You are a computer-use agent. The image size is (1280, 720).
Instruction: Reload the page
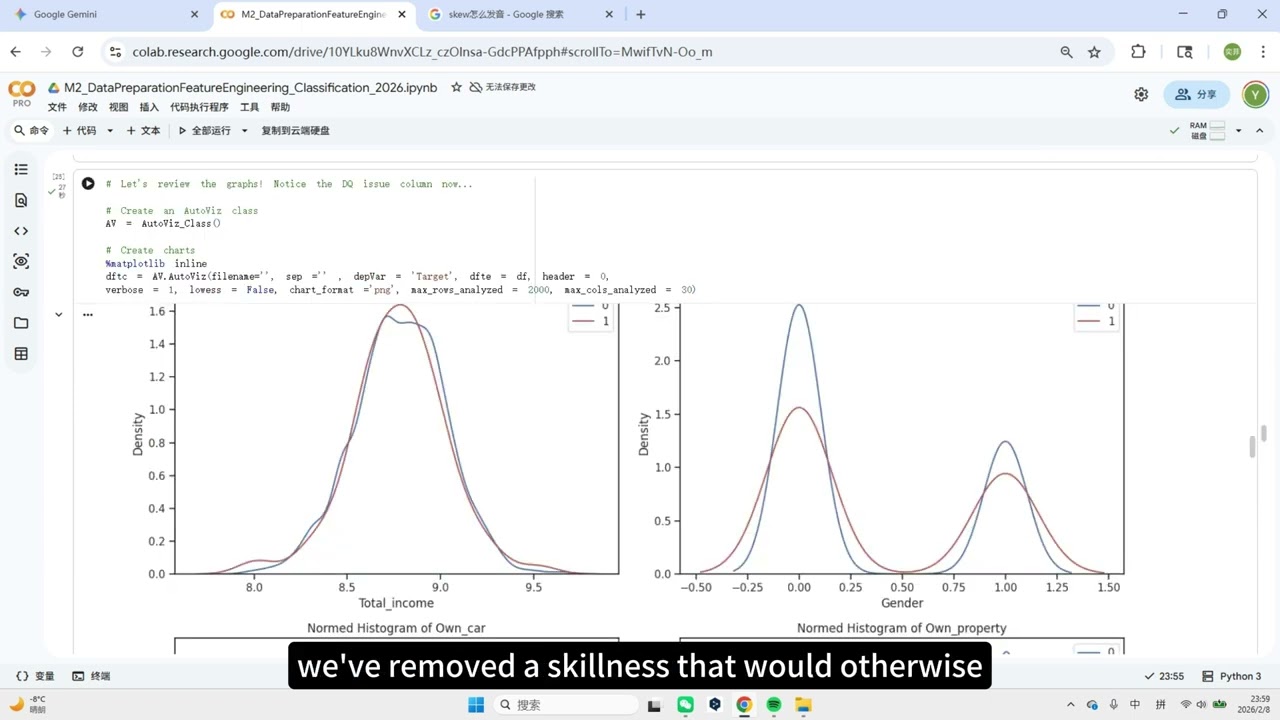[77, 52]
